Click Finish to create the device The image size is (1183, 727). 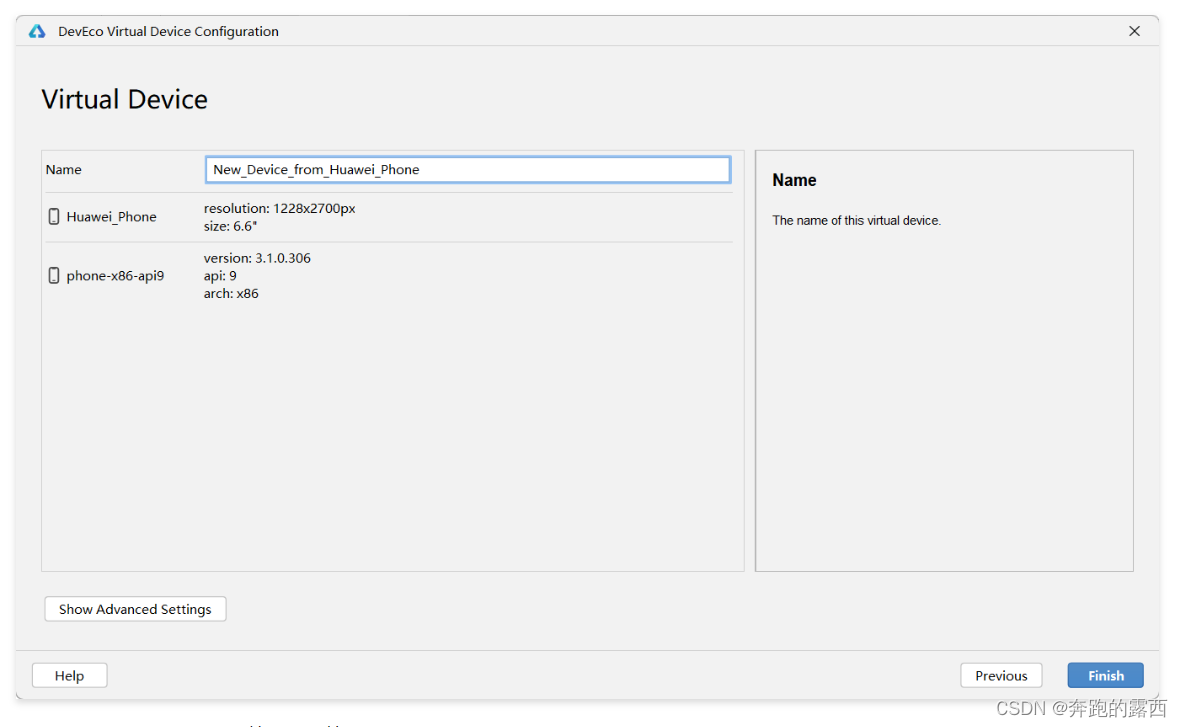point(1105,675)
